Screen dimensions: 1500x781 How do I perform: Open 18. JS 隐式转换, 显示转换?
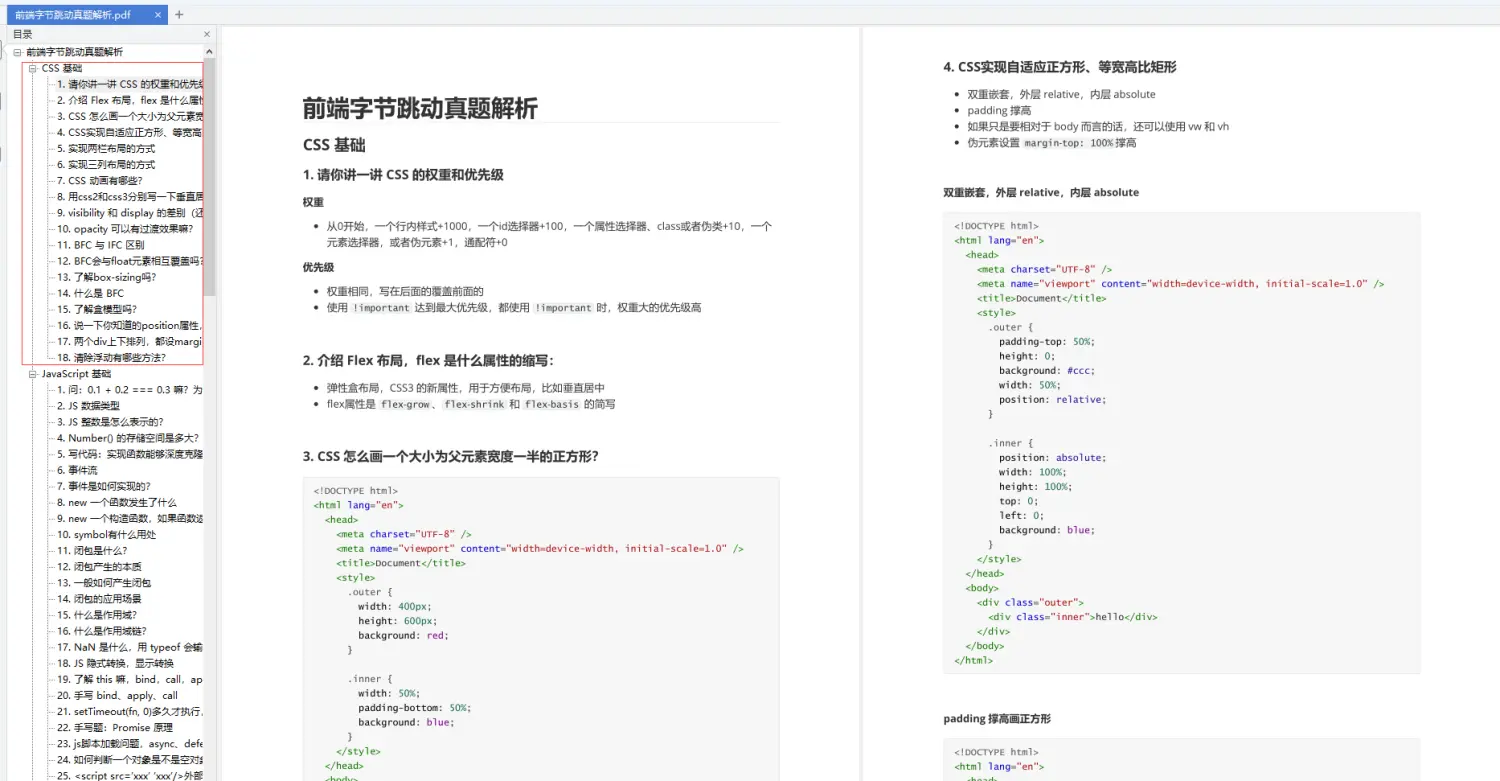(115, 663)
